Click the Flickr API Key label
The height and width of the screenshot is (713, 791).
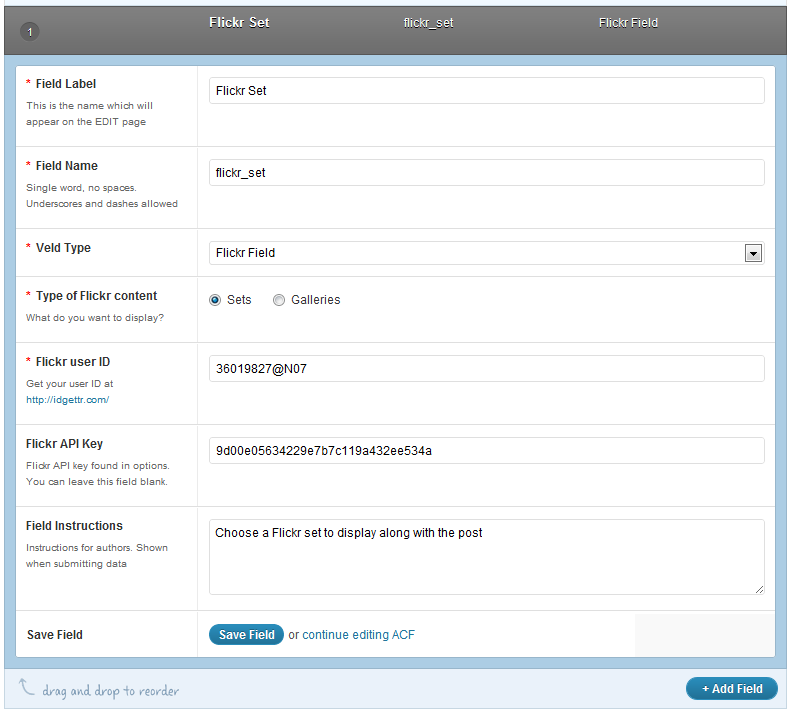click(x=64, y=444)
